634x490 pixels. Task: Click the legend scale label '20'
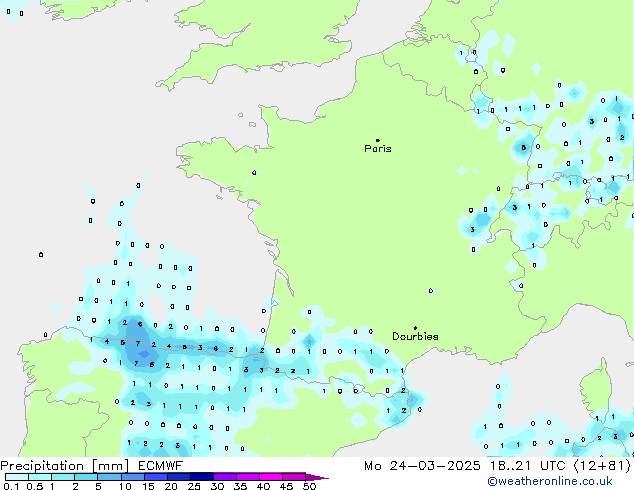(171, 486)
